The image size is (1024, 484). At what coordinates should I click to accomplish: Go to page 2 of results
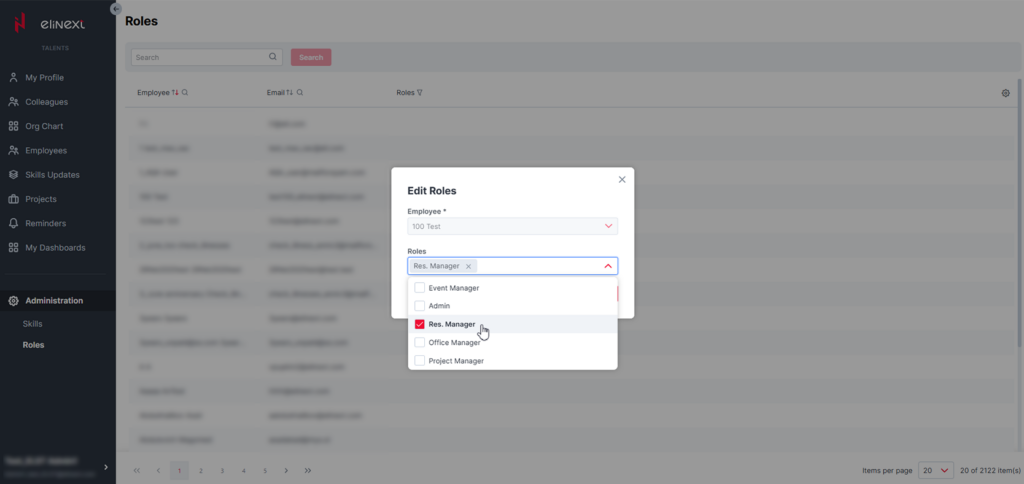pos(200,470)
